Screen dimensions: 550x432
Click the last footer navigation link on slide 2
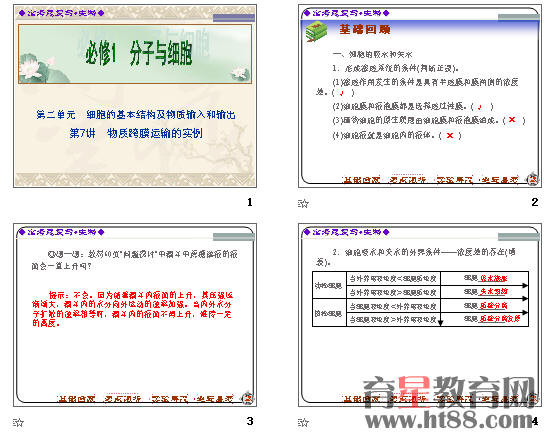(x=500, y=180)
